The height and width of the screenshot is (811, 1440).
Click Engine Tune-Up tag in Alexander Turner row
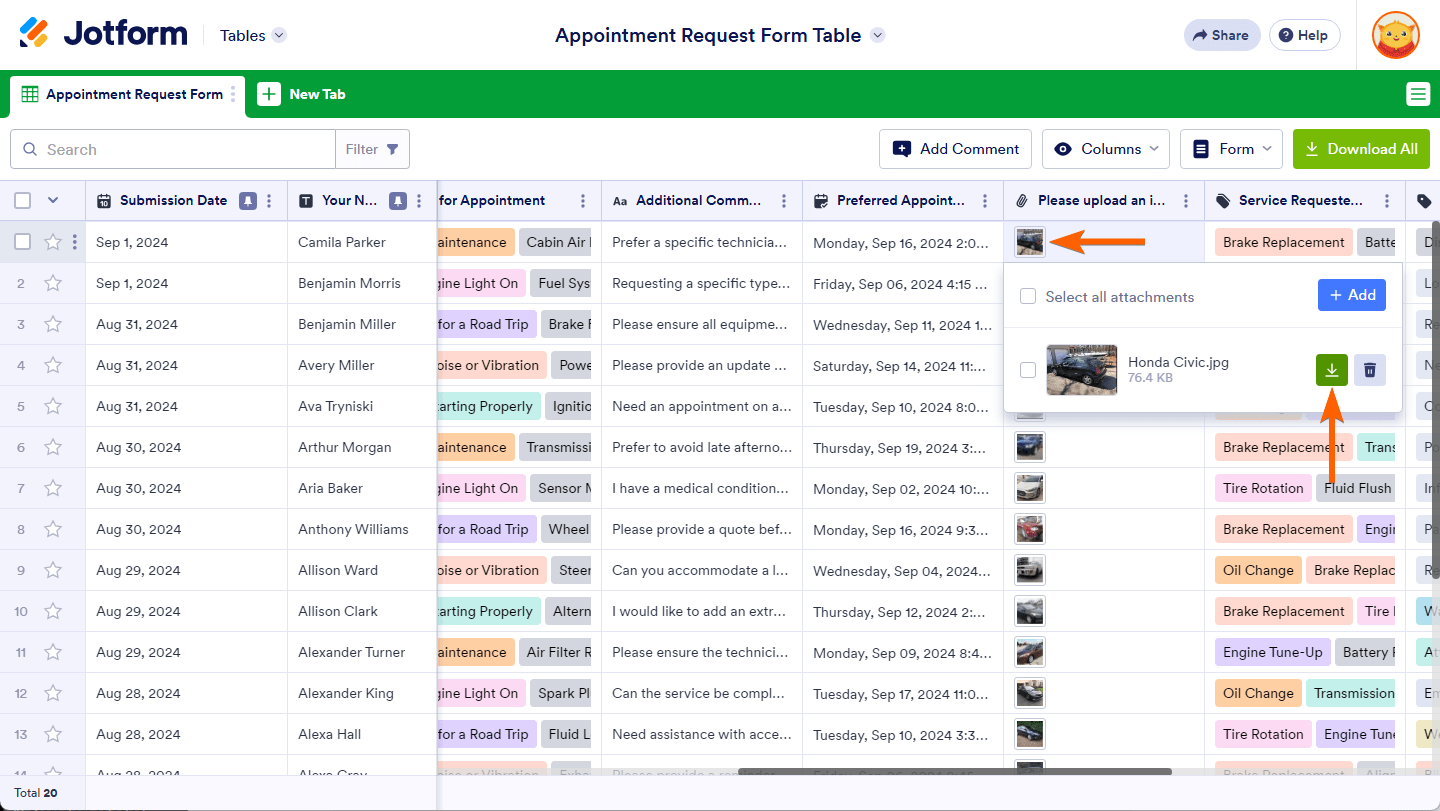pos(1272,652)
